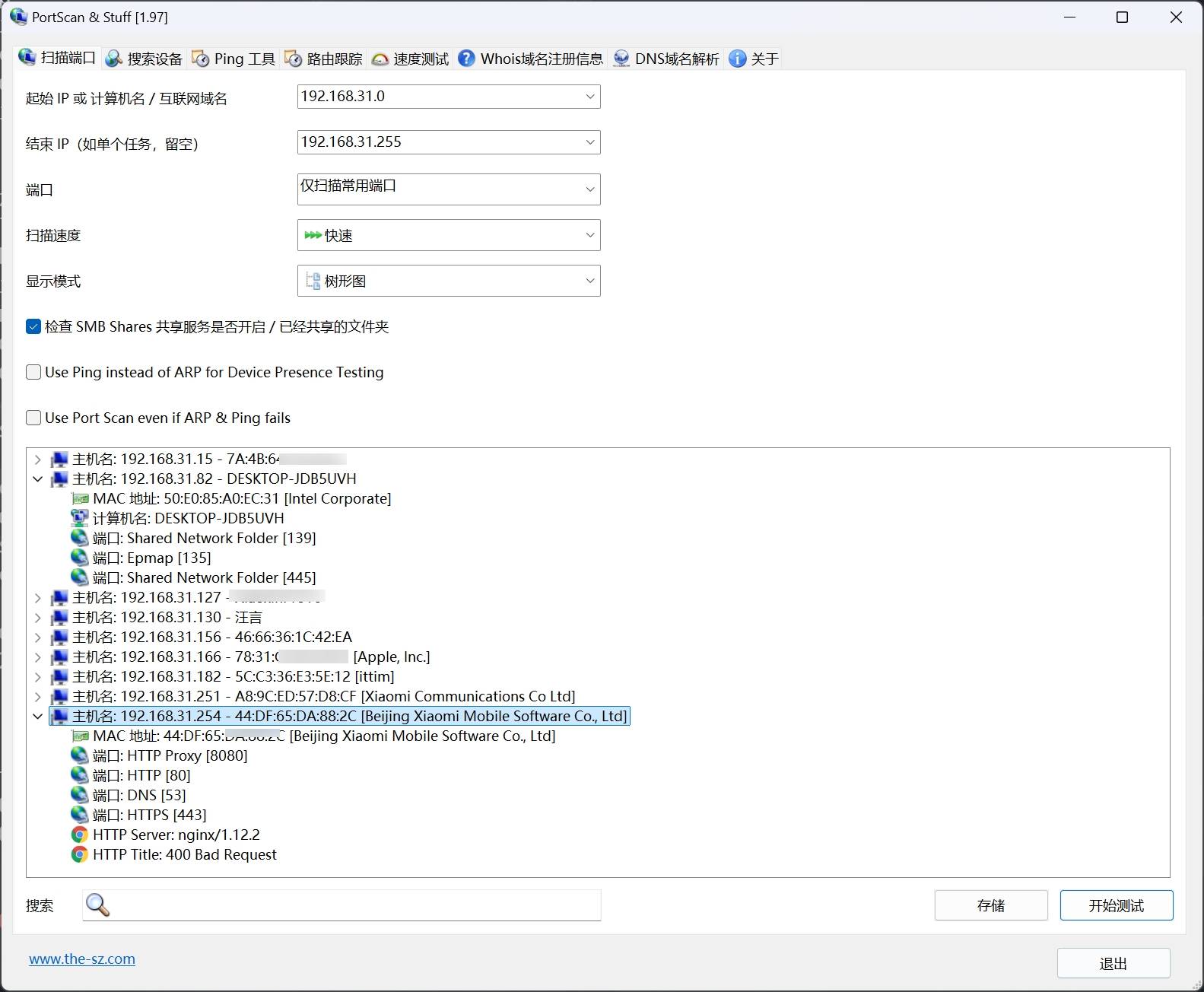Click the network card icon beside MAC 50:E0:85
The width and height of the screenshot is (1204, 992).
[x=79, y=499]
